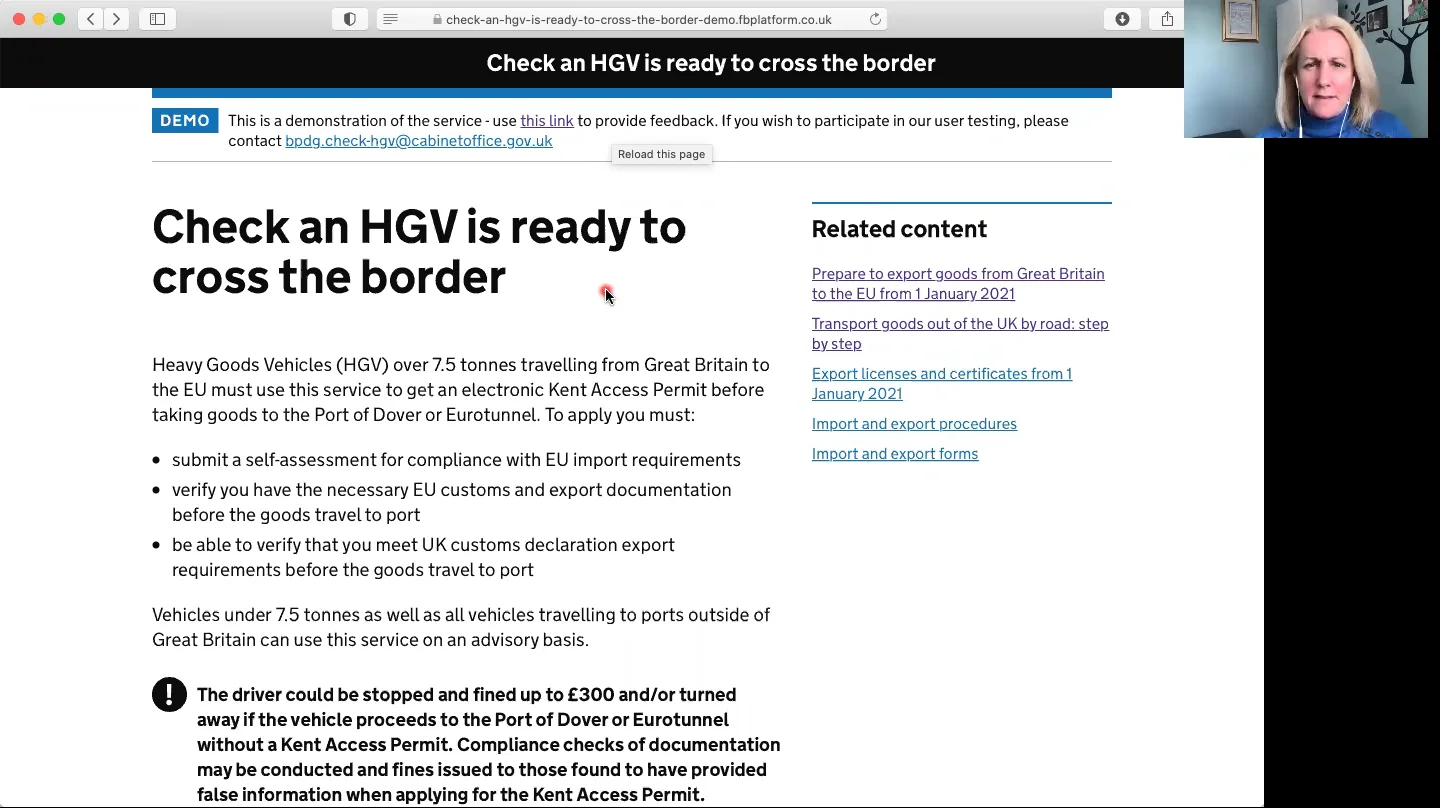
Task: Go back using Safari back arrow
Action: click(x=91, y=19)
